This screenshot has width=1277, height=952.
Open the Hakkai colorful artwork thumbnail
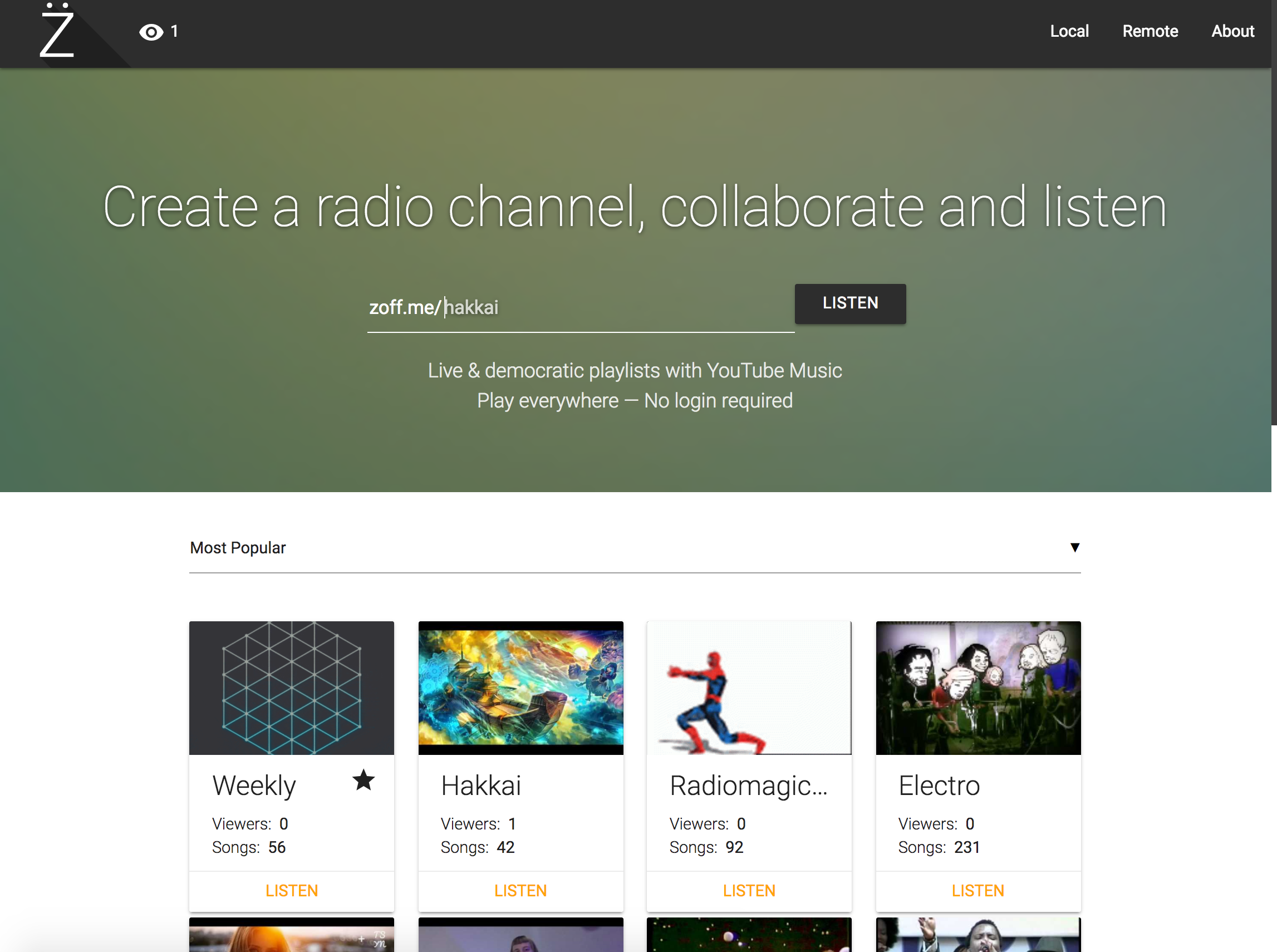[520, 688]
